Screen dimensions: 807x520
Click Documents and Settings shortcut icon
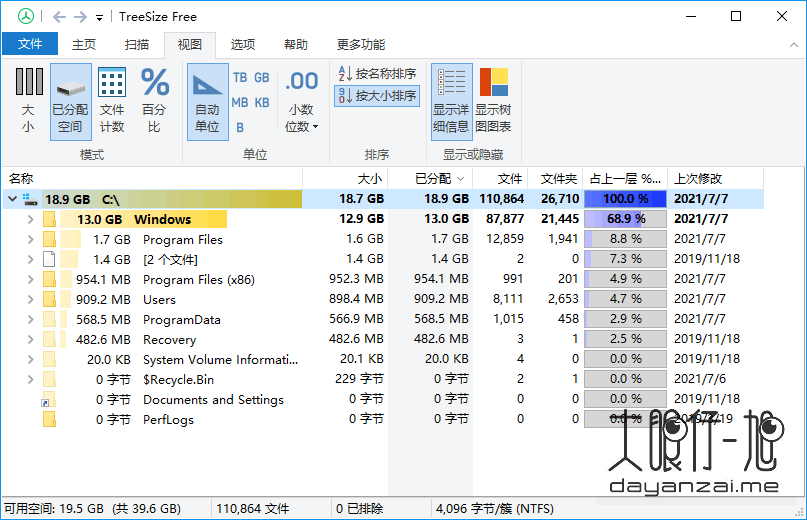[x=48, y=400]
